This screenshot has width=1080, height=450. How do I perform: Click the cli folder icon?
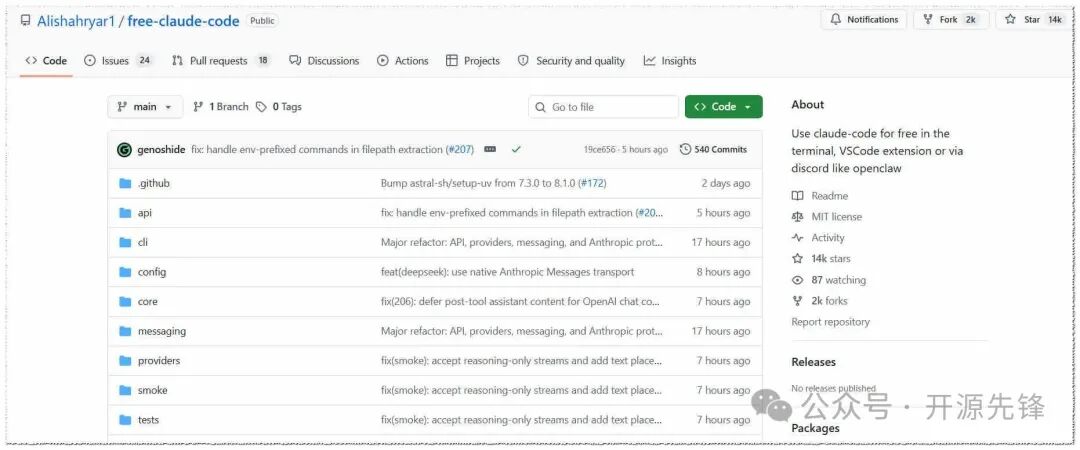point(125,243)
